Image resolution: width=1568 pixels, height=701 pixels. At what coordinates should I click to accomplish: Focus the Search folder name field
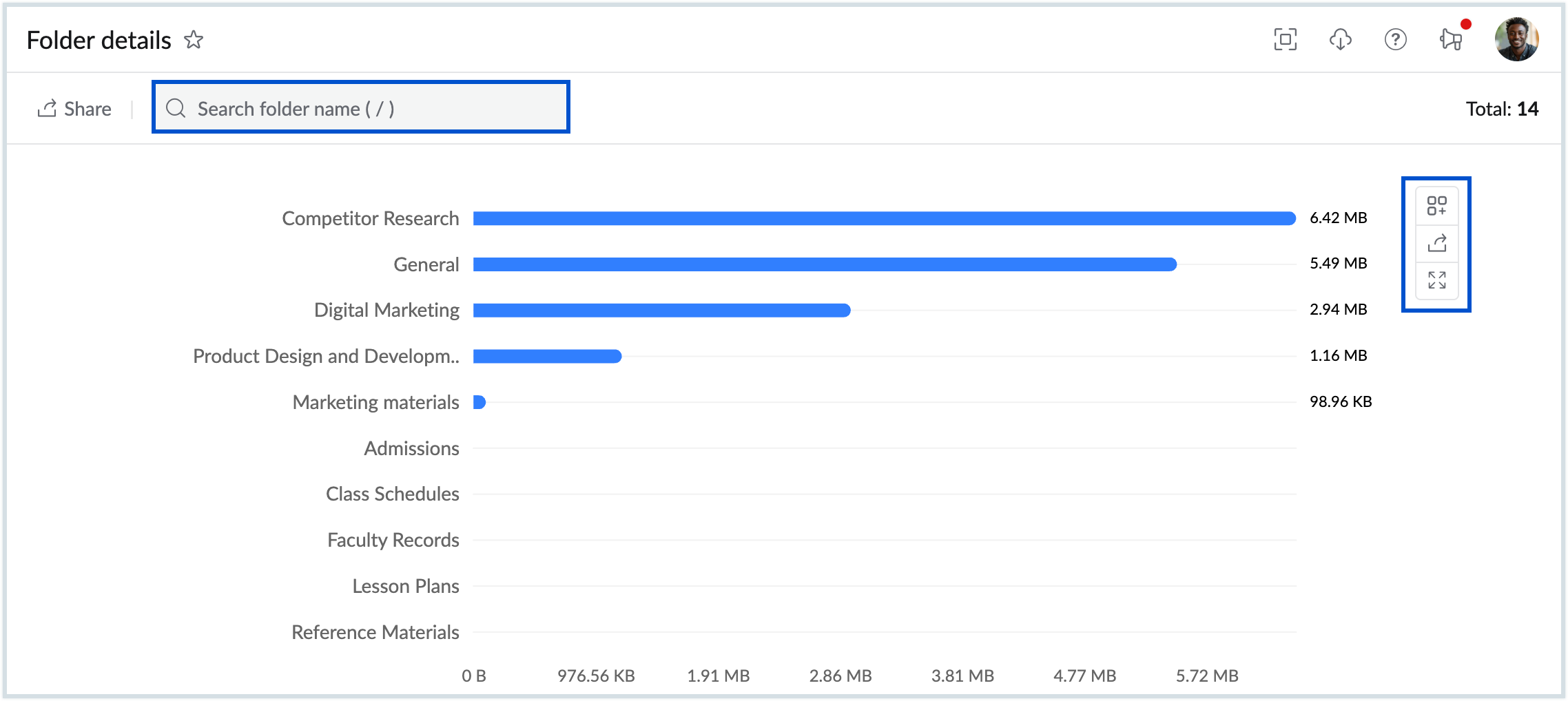(x=372, y=108)
